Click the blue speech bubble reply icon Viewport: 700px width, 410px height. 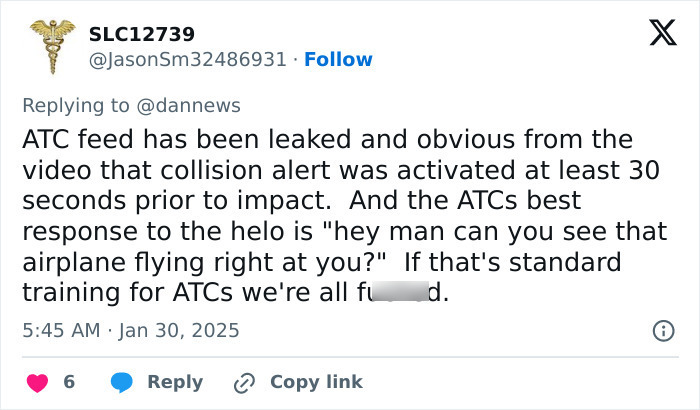click(121, 382)
